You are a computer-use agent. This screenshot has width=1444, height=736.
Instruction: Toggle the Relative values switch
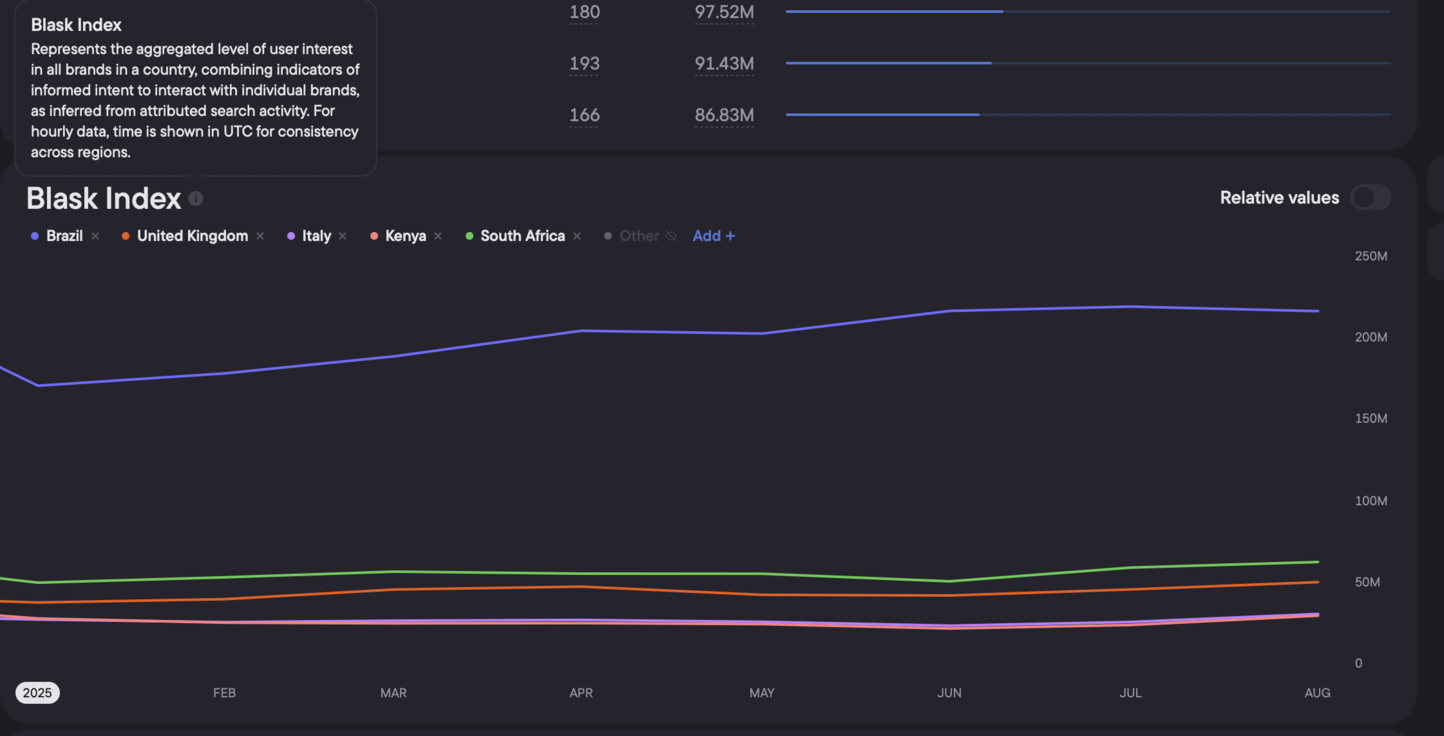(x=1369, y=198)
